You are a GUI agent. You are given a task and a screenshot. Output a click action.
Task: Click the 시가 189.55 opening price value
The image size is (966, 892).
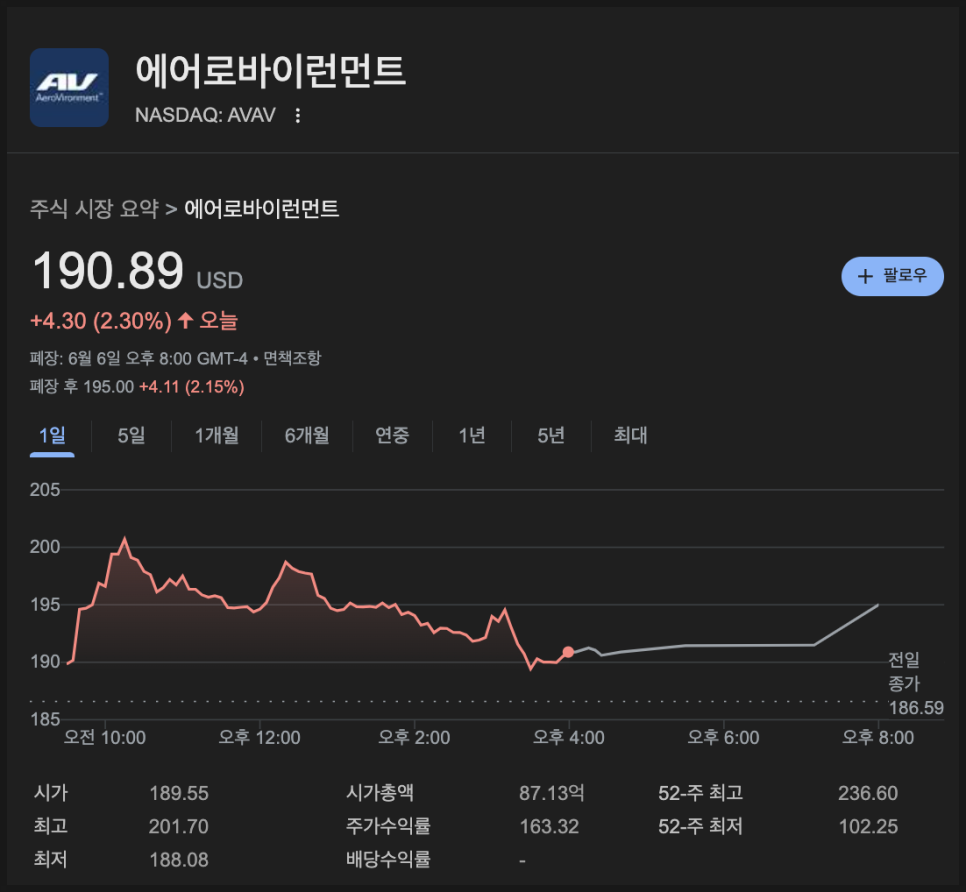pos(179,793)
